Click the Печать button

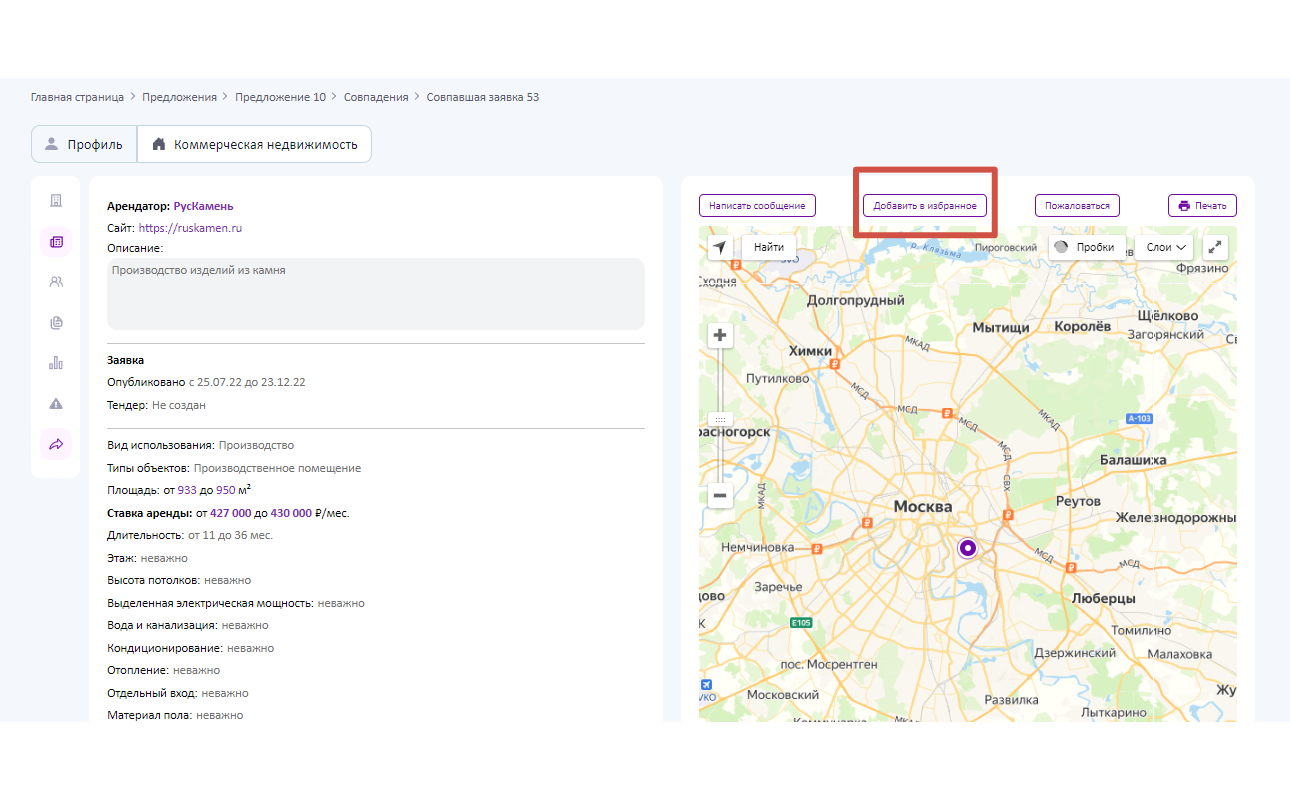1203,205
